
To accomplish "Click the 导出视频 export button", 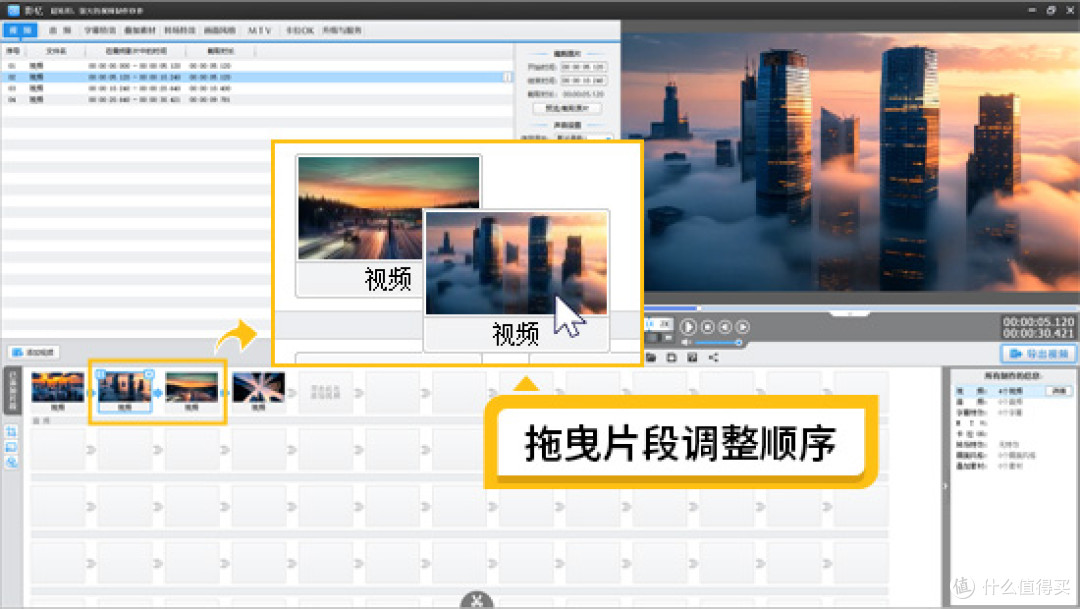I will pyautogui.click(x=1038, y=353).
